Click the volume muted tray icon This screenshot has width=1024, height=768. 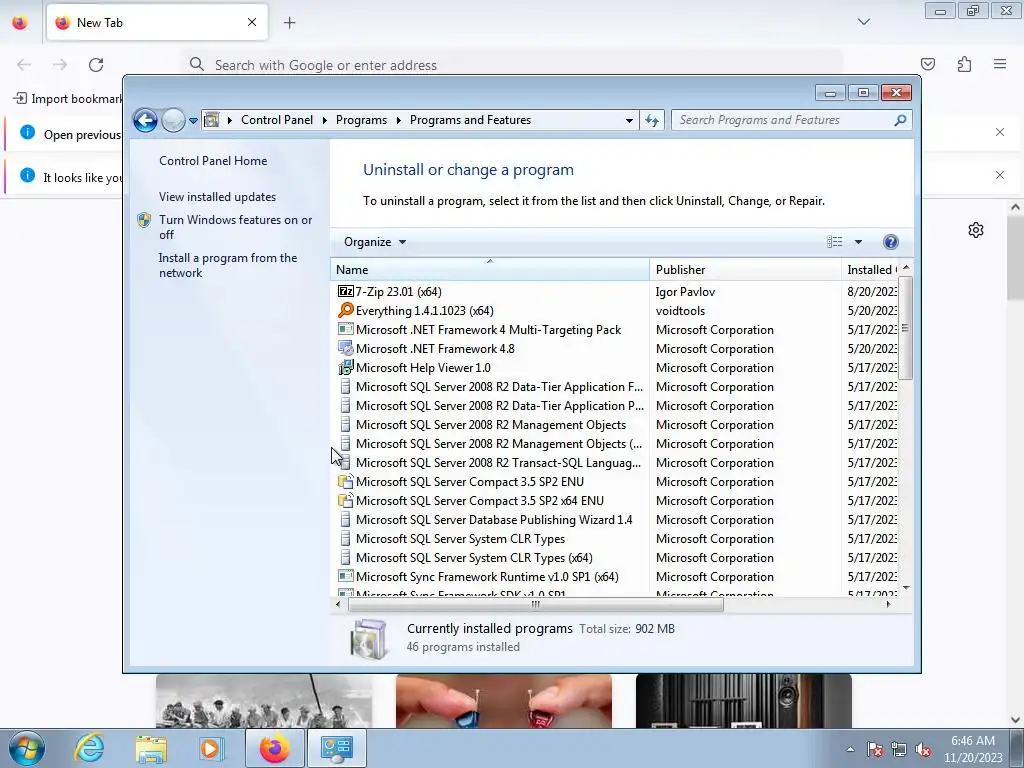[x=923, y=749]
